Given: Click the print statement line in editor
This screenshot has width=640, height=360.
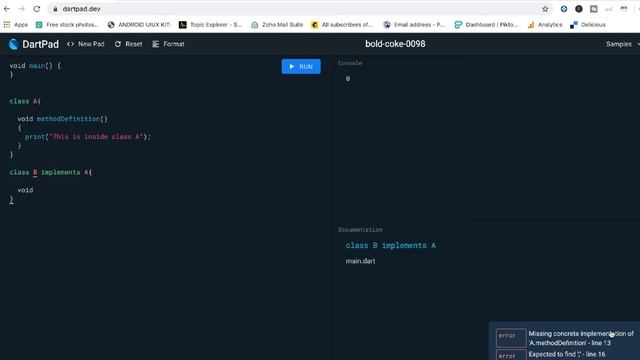Looking at the screenshot, I should [x=88, y=137].
